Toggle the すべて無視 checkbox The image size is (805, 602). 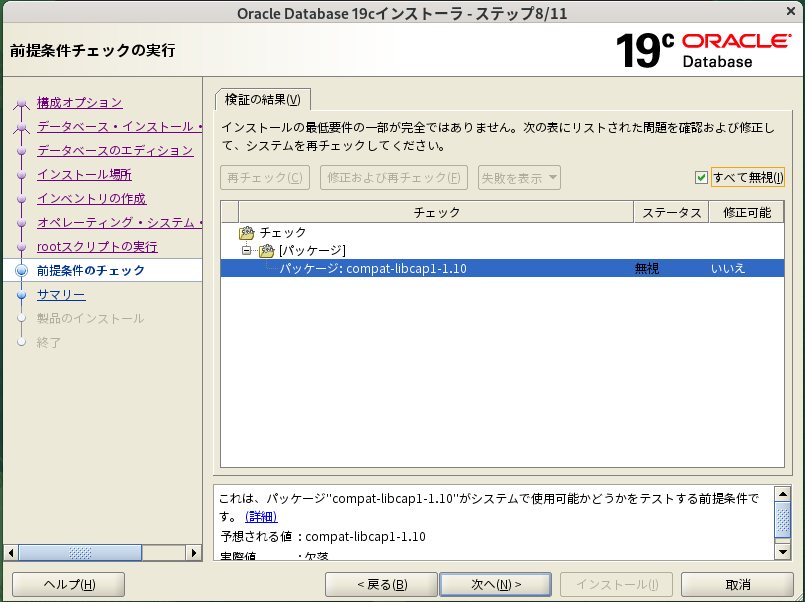(701, 178)
